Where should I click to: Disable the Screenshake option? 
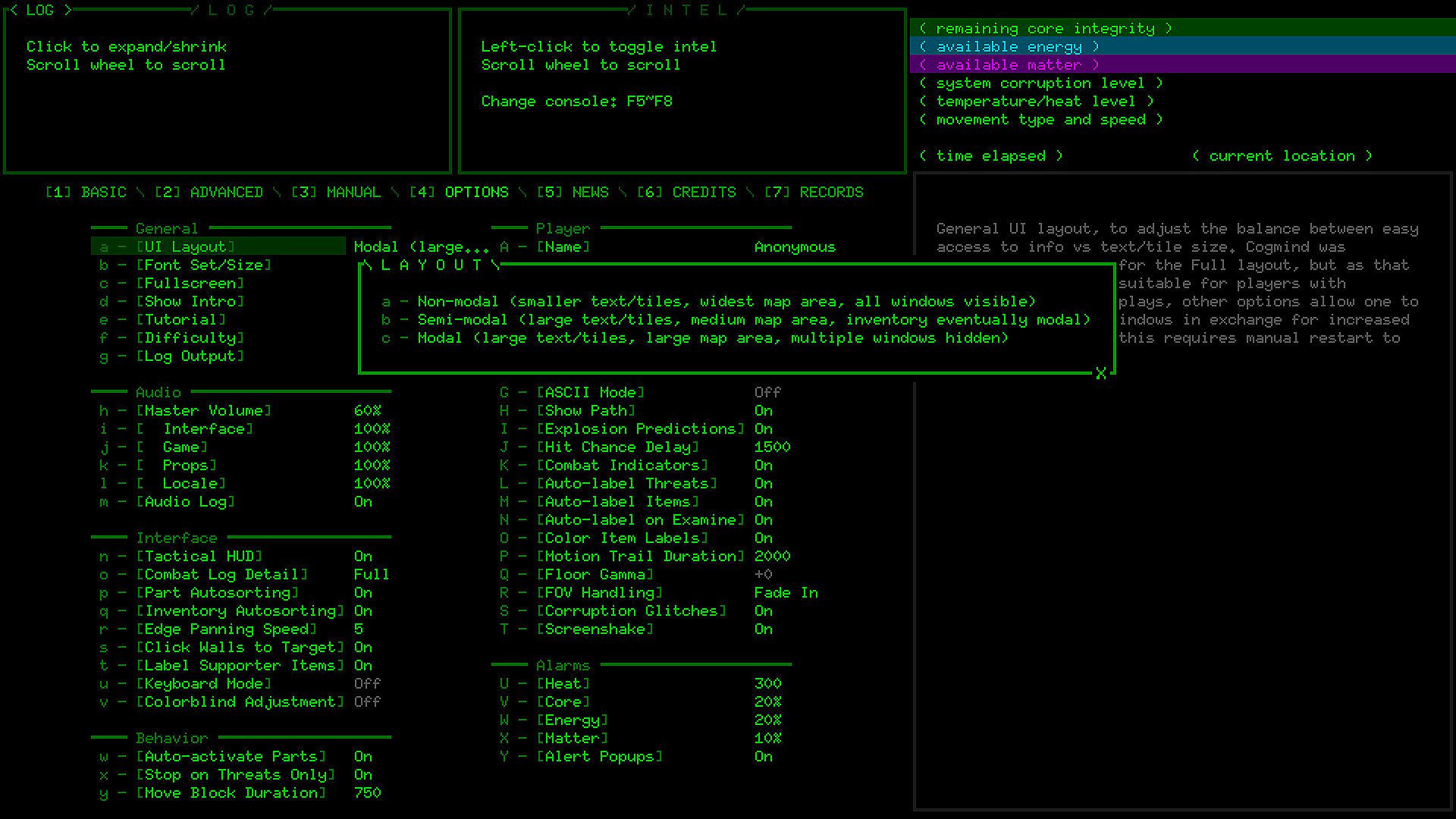[x=595, y=629]
